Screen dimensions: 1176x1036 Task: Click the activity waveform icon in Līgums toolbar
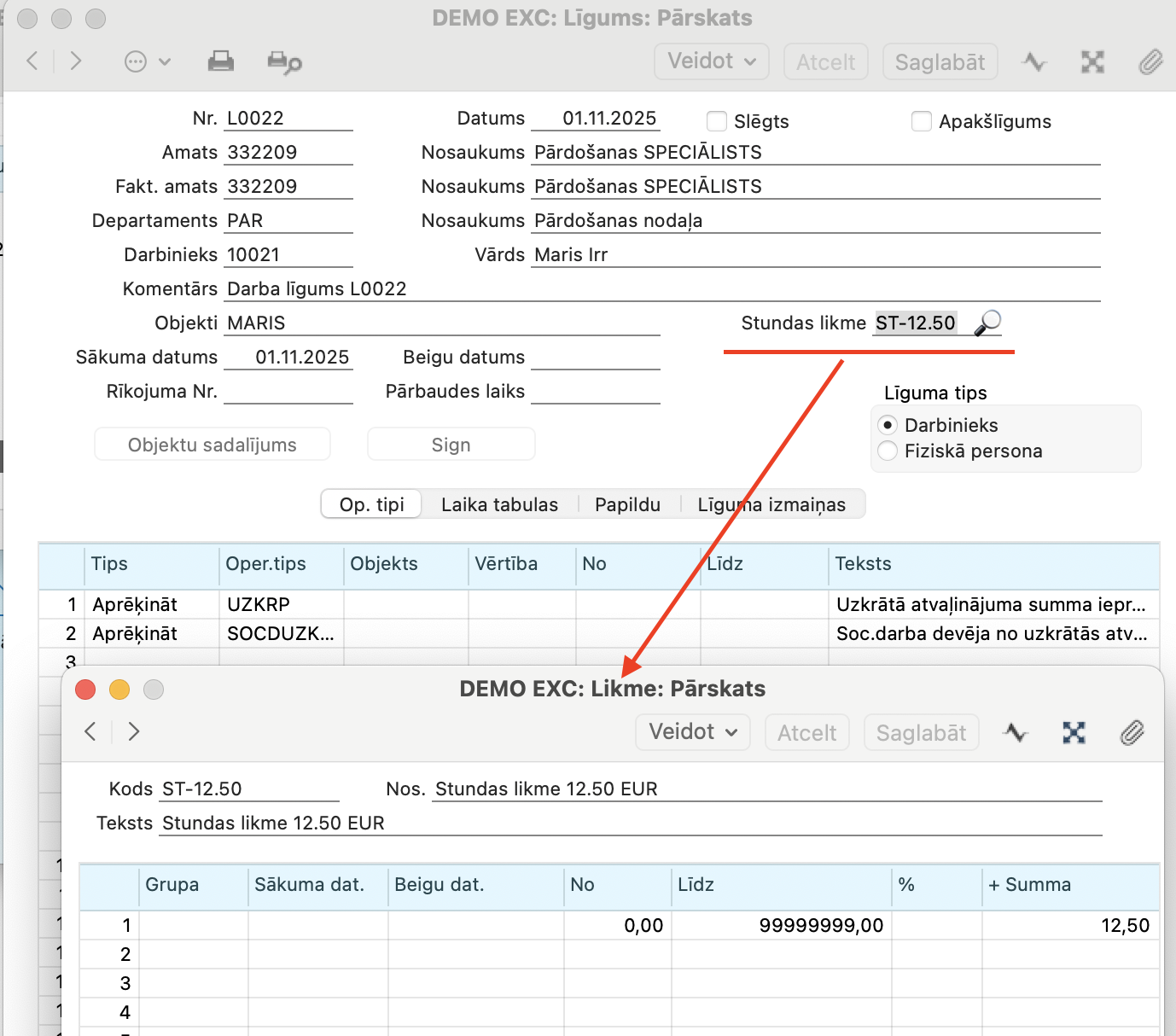pyautogui.click(x=1034, y=61)
